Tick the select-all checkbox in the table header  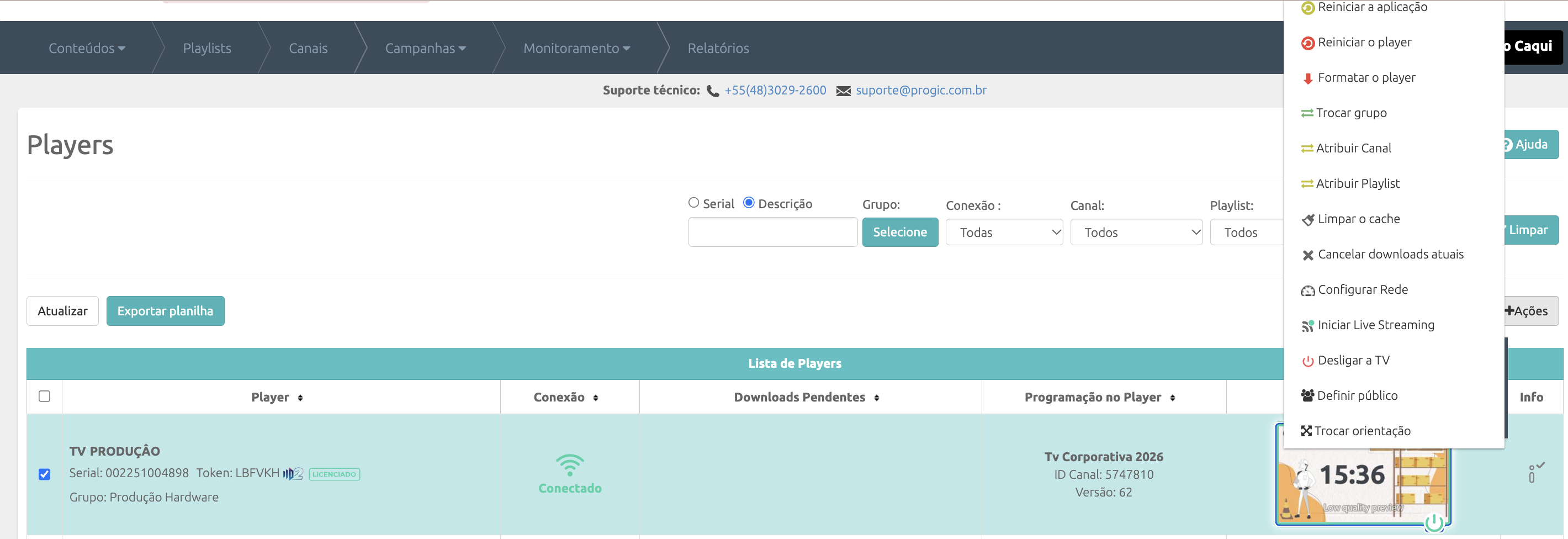tap(44, 397)
